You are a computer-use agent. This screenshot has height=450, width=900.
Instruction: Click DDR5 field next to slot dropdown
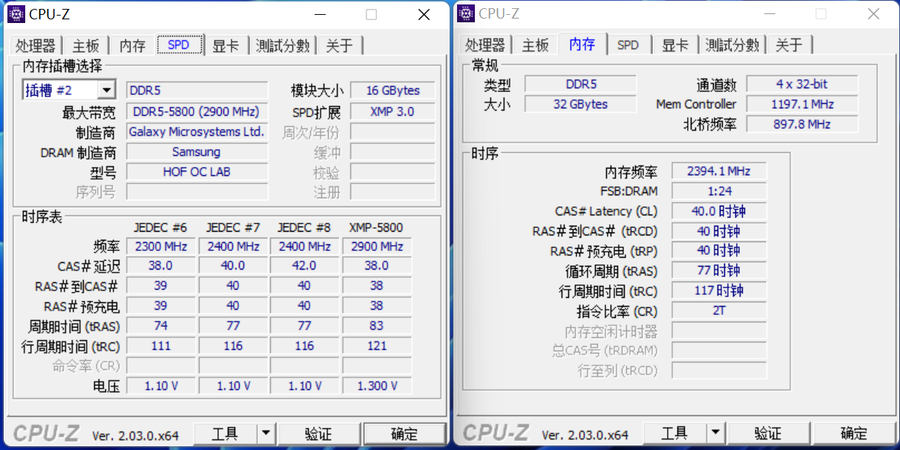pos(197,91)
